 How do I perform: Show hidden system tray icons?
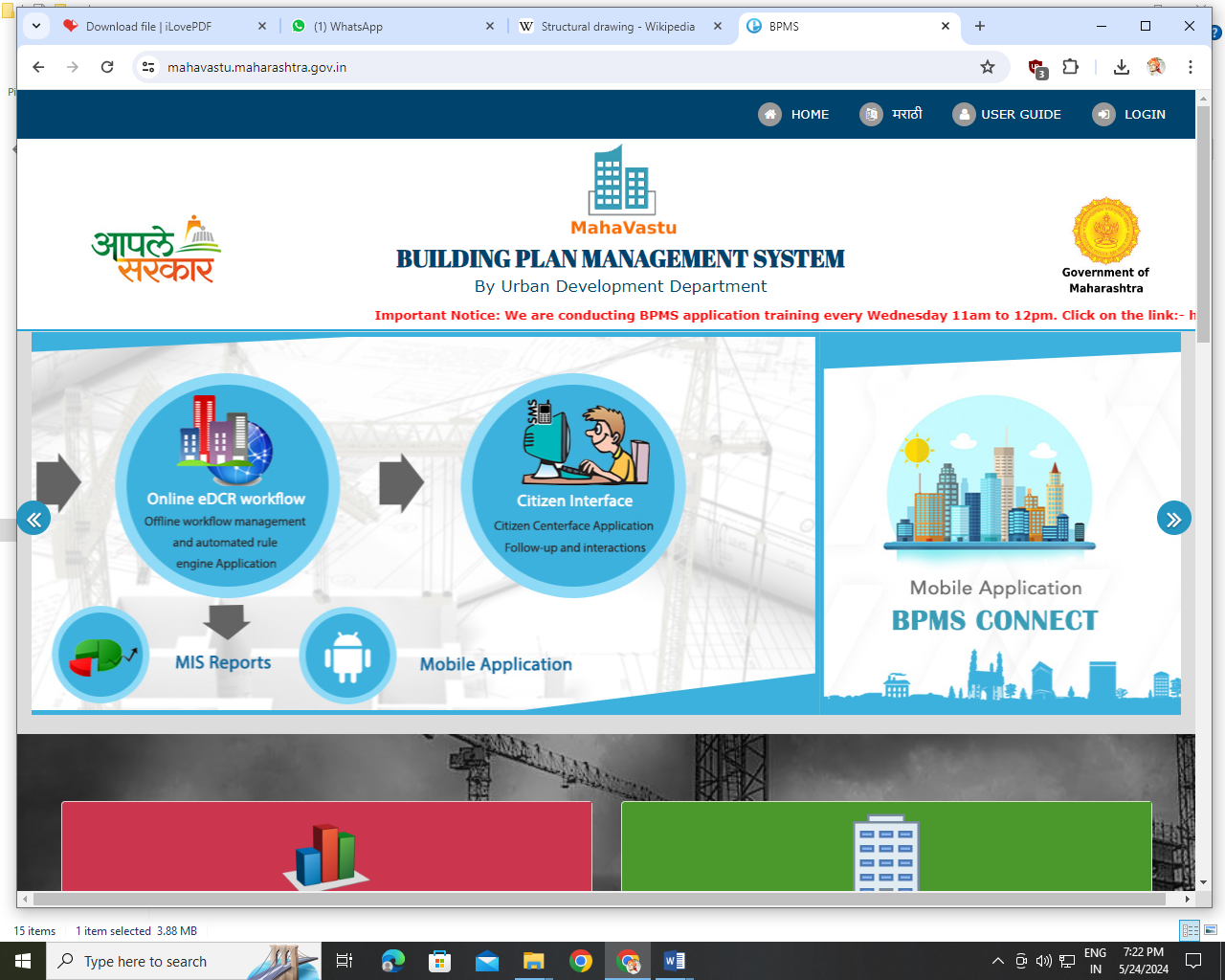[997, 961]
